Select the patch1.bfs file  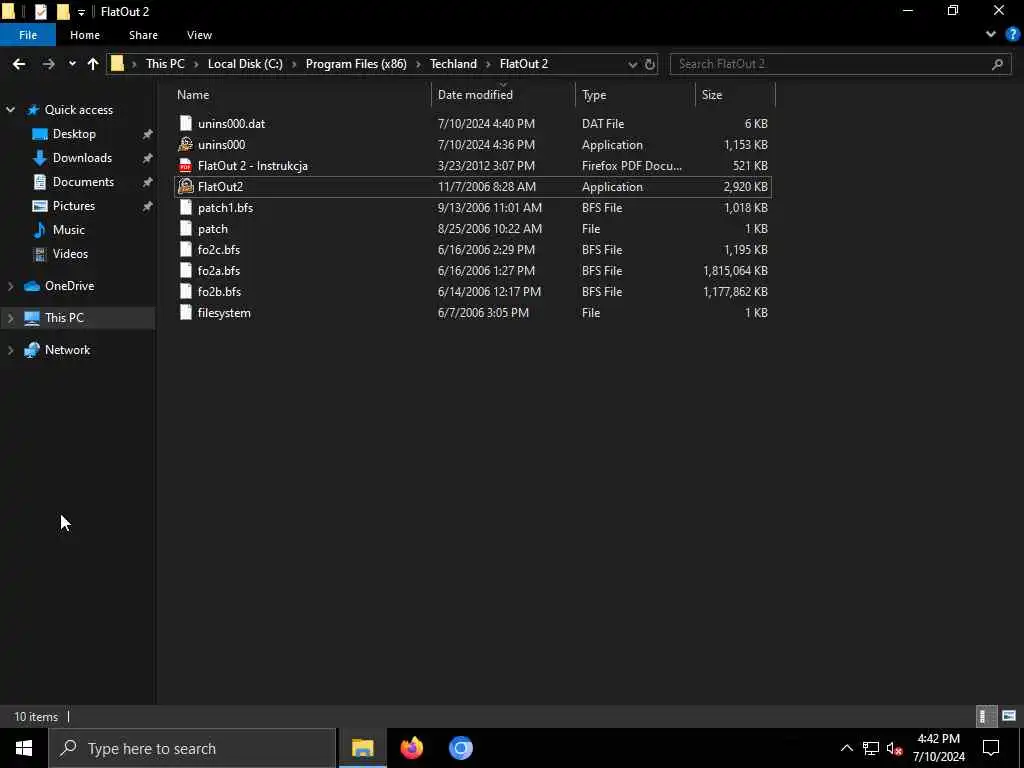[x=225, y=208]
